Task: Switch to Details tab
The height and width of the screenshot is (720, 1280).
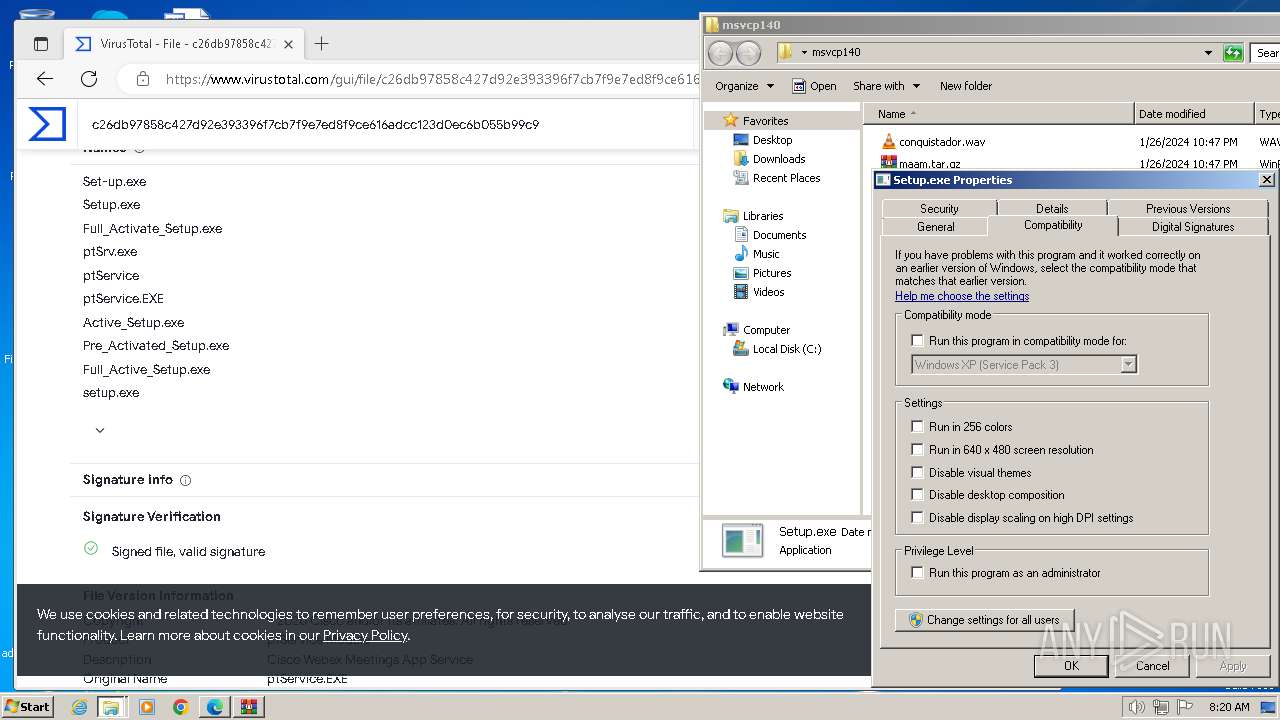Action: coord(1052,208)
